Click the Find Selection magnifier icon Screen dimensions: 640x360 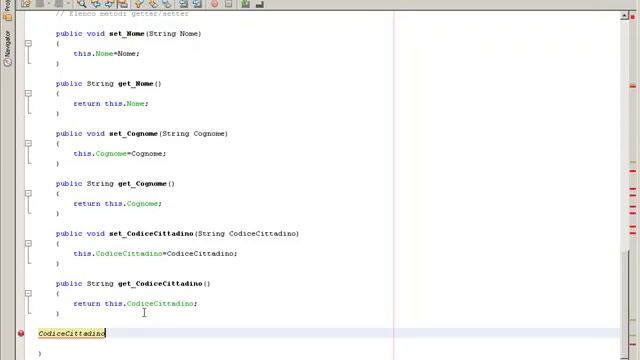point(82,4)
